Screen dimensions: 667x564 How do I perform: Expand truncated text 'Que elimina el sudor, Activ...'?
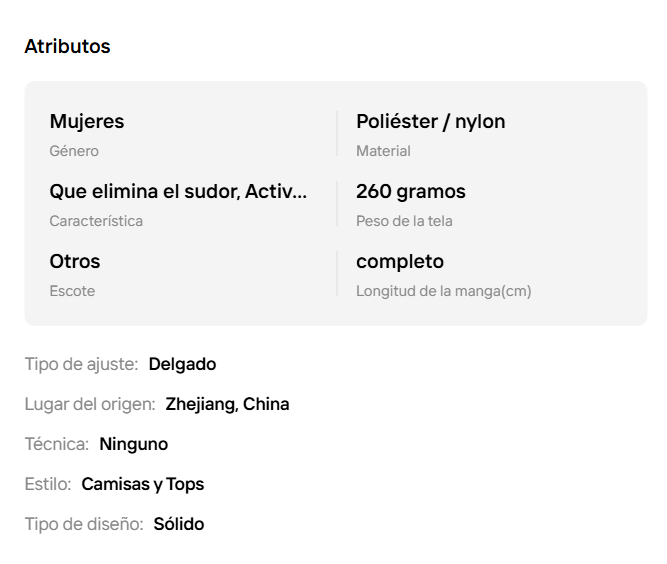point(178,191)
